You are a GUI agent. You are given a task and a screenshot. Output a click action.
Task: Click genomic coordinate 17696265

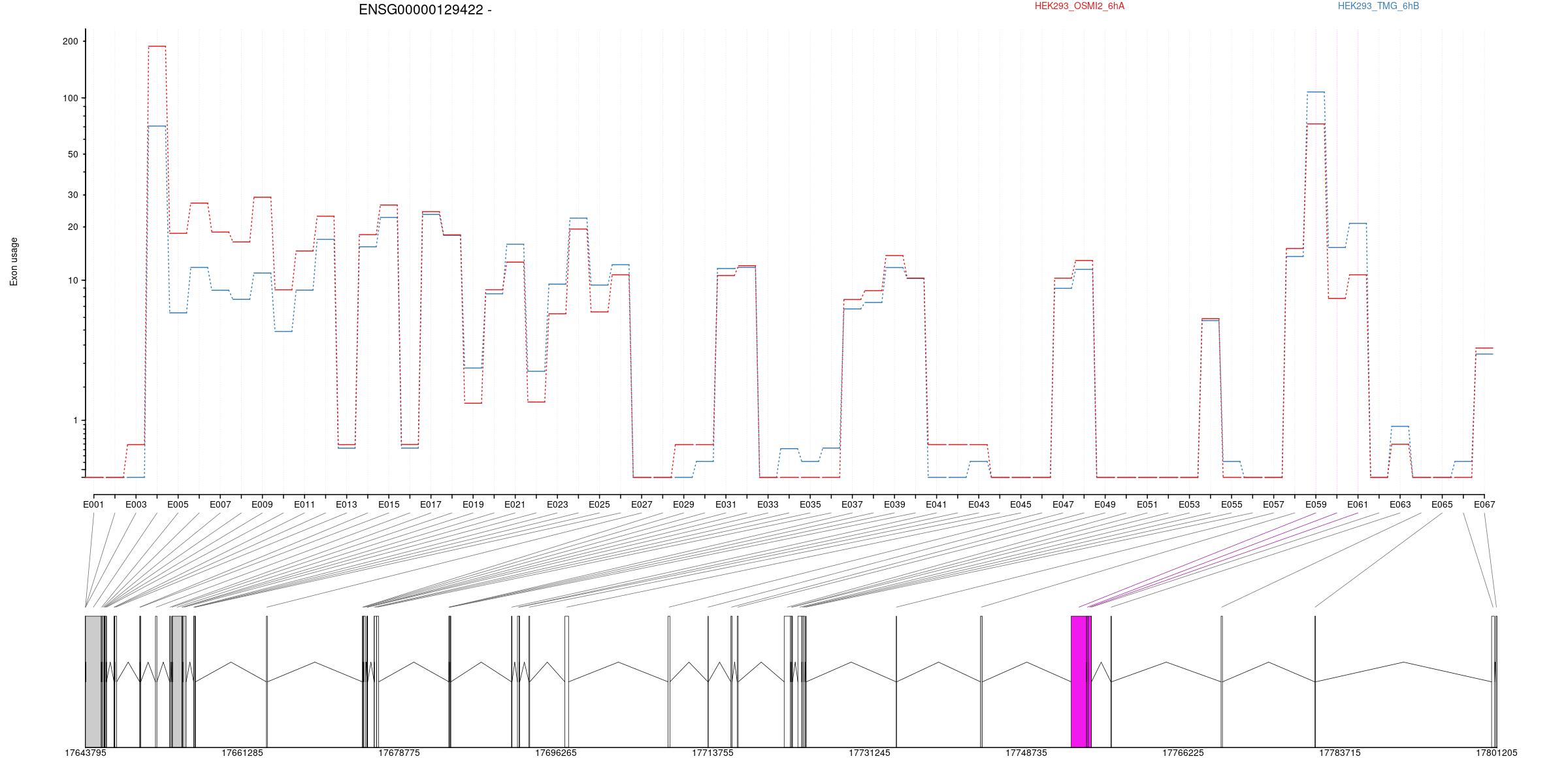coord(556,753)
